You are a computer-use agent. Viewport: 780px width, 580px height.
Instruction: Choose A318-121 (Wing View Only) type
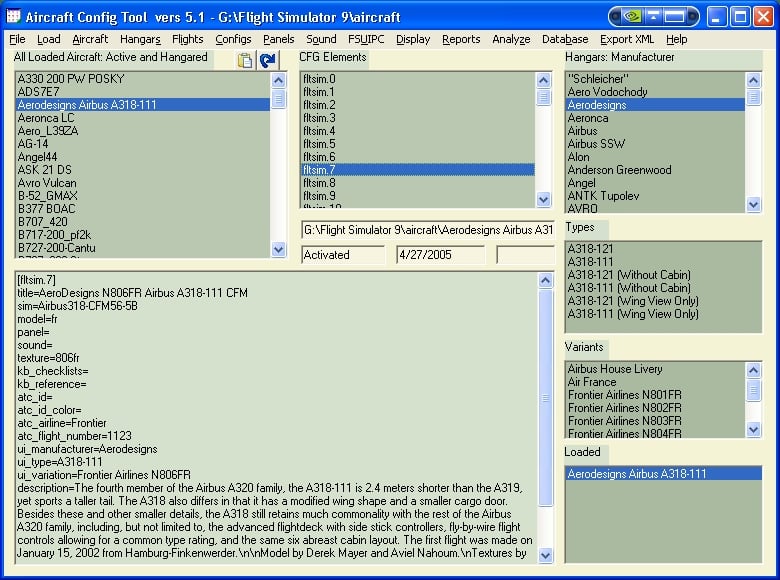pos(632,301)
